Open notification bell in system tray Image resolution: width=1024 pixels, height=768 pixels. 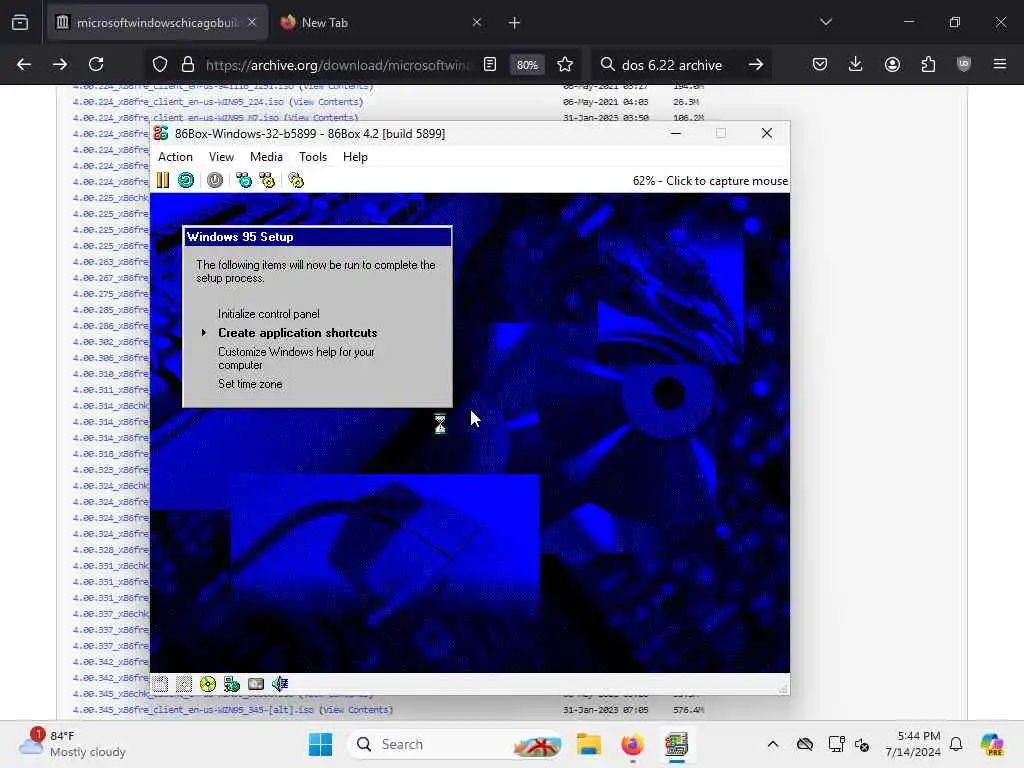click(956, 744)
